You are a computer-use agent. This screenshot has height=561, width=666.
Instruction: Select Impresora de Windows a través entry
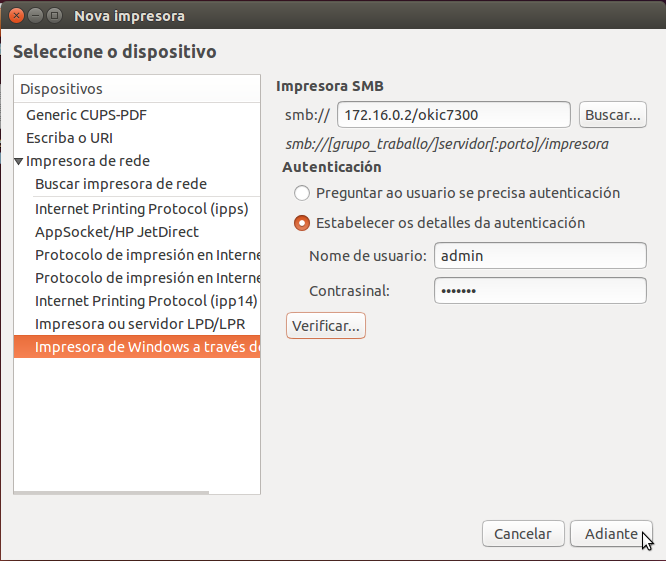[137, 347]
